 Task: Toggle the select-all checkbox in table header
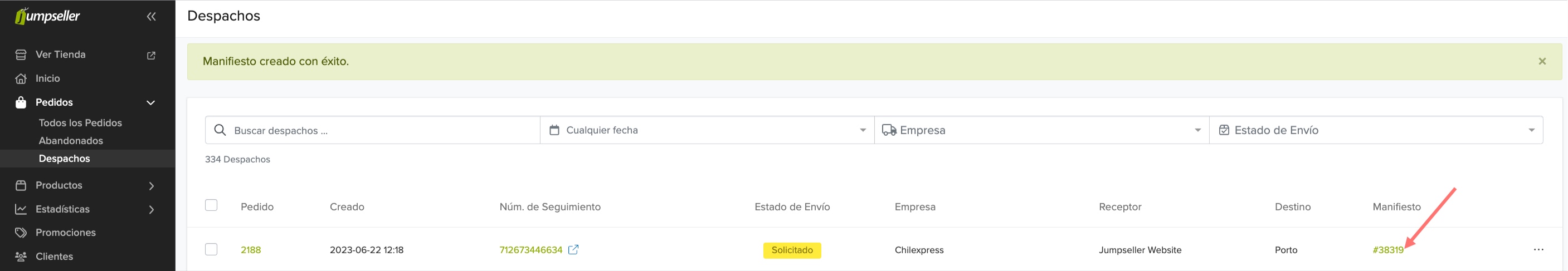point(211,205)
